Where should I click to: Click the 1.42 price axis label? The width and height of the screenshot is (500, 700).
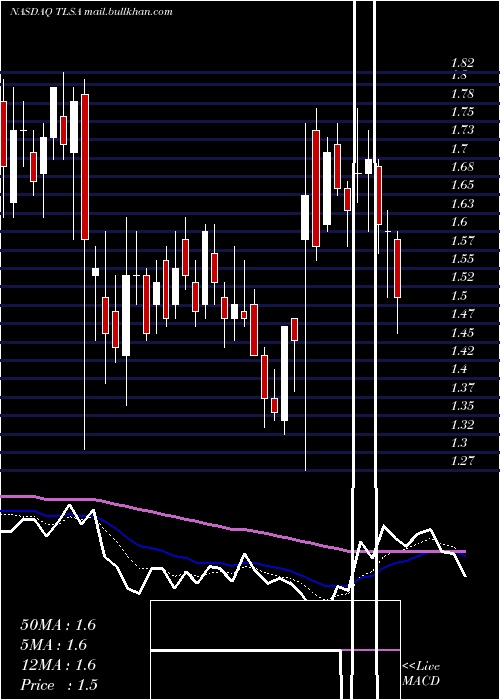point(462,351)
